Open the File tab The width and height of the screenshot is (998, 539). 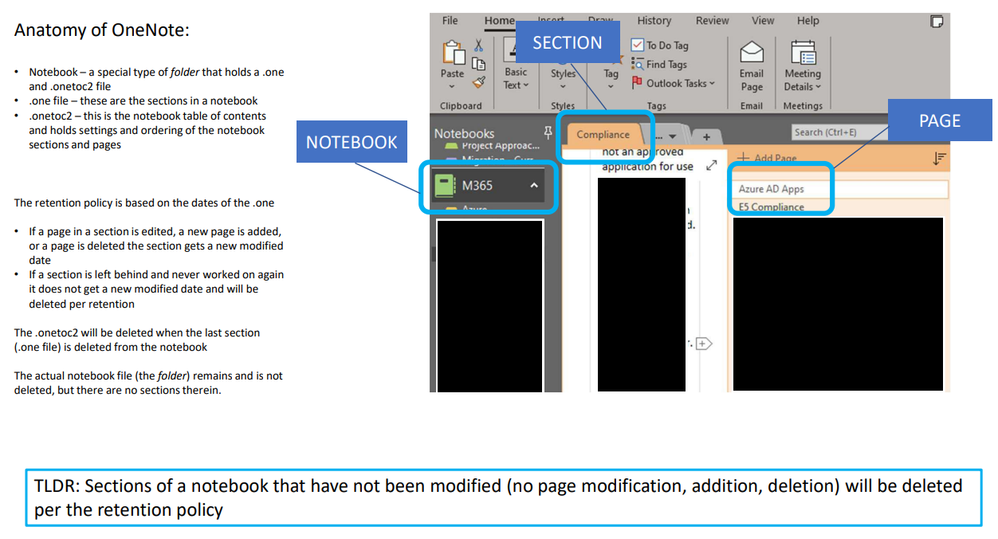pyautogui.click(x=450, y=20)
